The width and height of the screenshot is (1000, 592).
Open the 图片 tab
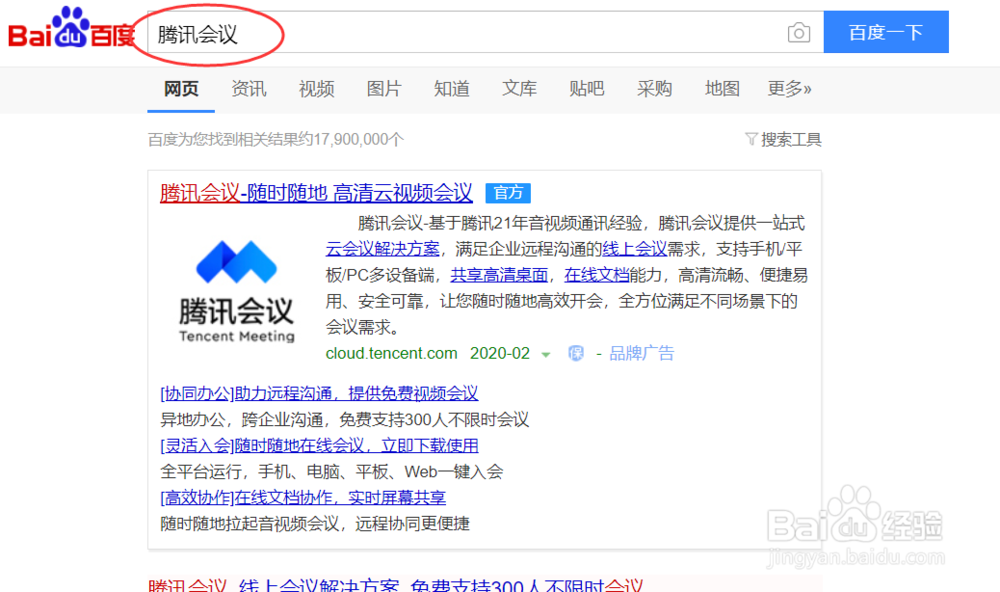(384, 89)
